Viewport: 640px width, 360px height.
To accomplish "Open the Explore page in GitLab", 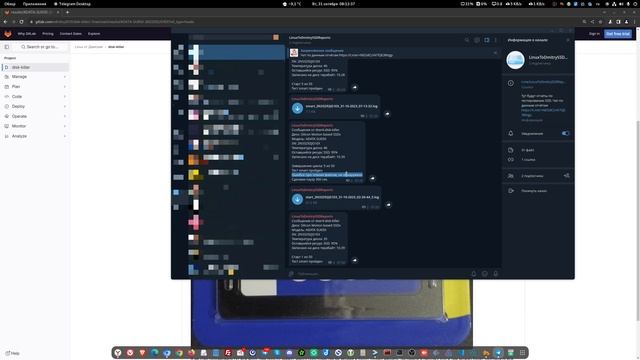I will 94,34.
